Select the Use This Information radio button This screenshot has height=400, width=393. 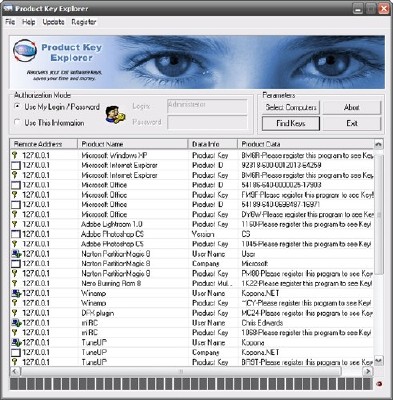pyautogui.click(x=17, y=122)
